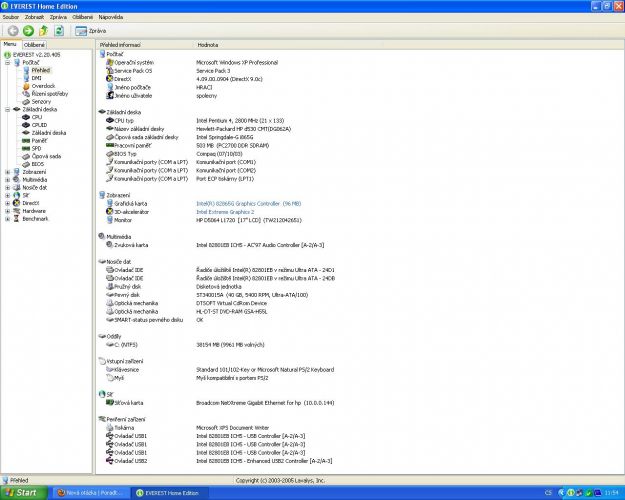Image resolution: width=625 pixels, height=500 pixels.
Task: Click the CPU typ row icon
Action: pyautogui.click(x=110, y=120)
